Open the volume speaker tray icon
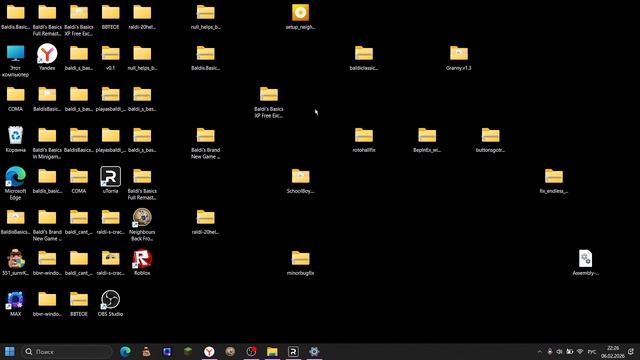 (x=560, y=352)
